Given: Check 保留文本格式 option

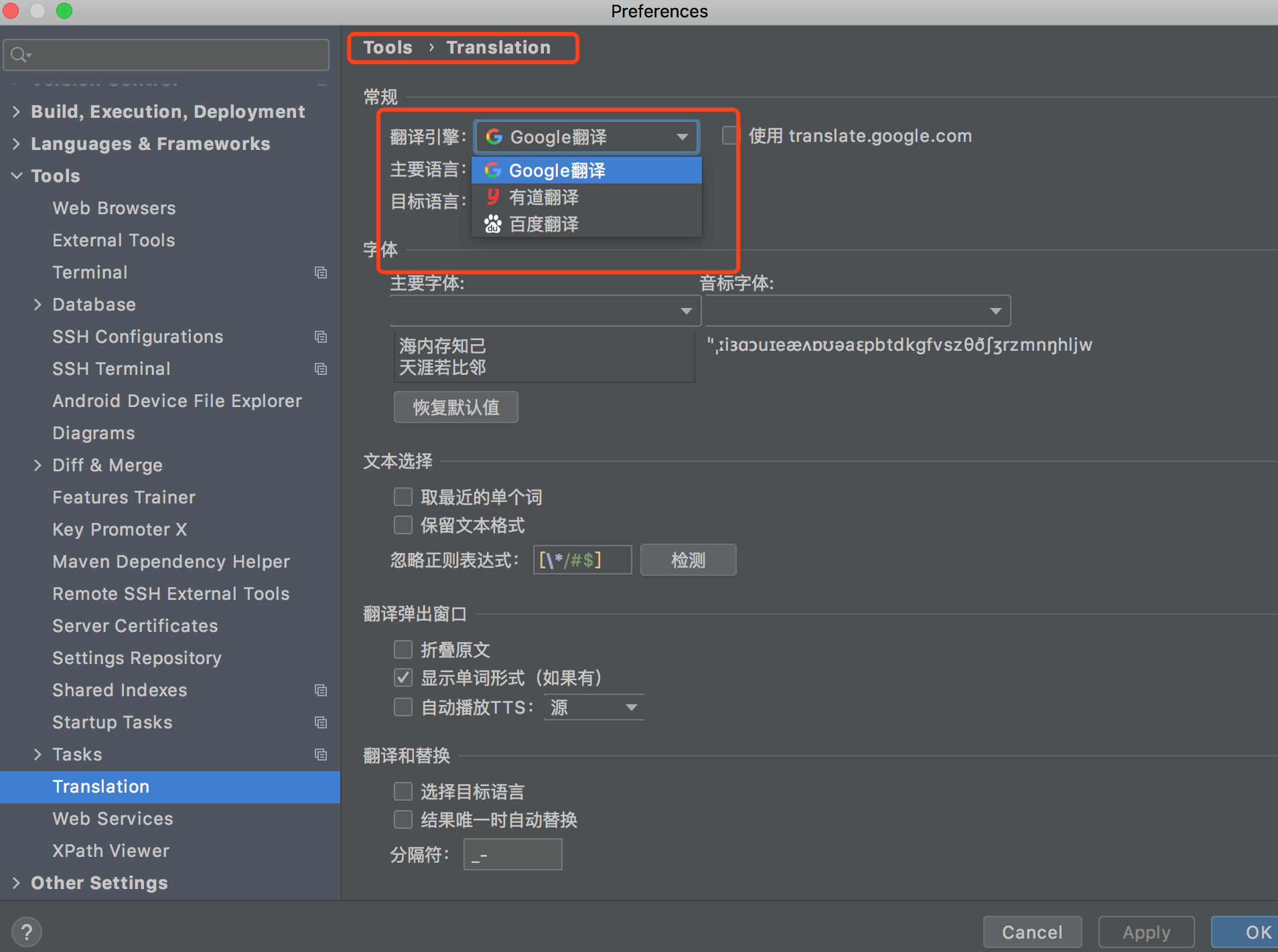Looking at the screenshot, I should (x=403, y=525).
